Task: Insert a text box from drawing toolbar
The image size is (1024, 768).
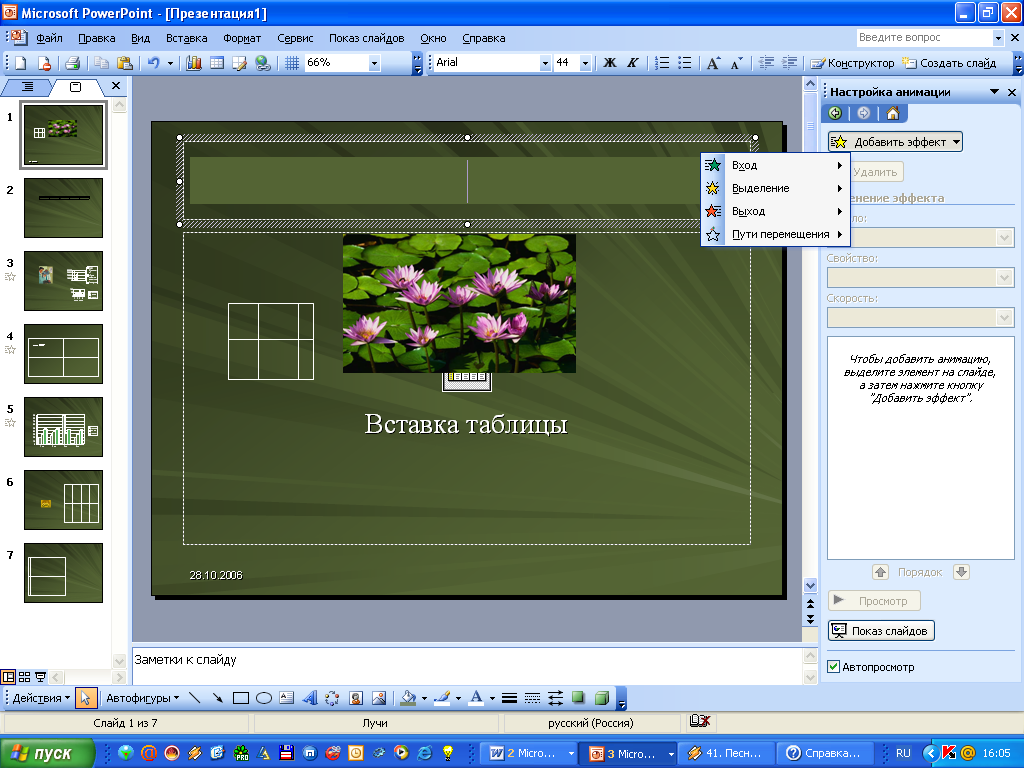Action: coord(287,698)
